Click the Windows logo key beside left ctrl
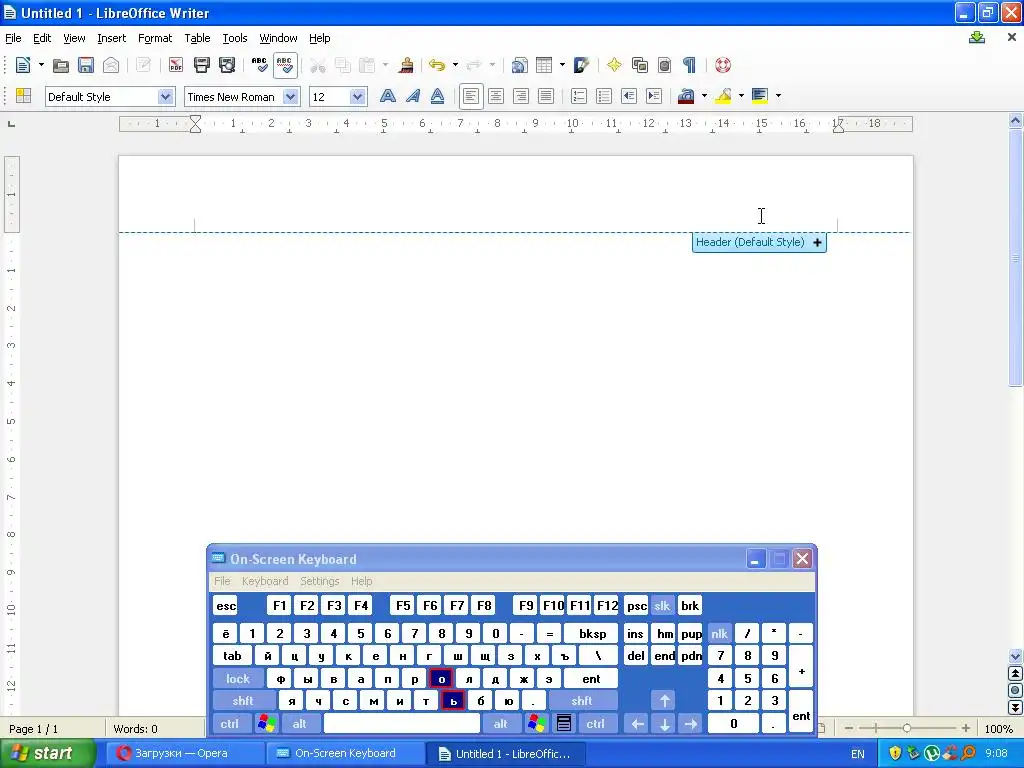Viewport: 1024px width, 768px height. pos(266,723)
